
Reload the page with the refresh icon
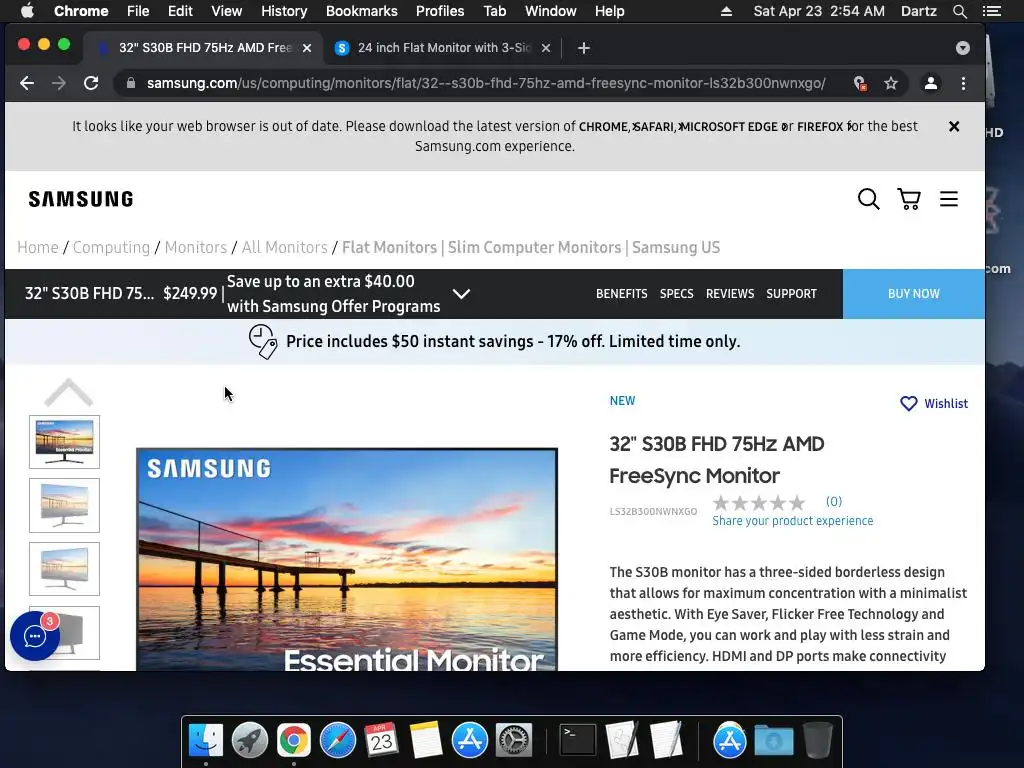(x=91, y=83)
